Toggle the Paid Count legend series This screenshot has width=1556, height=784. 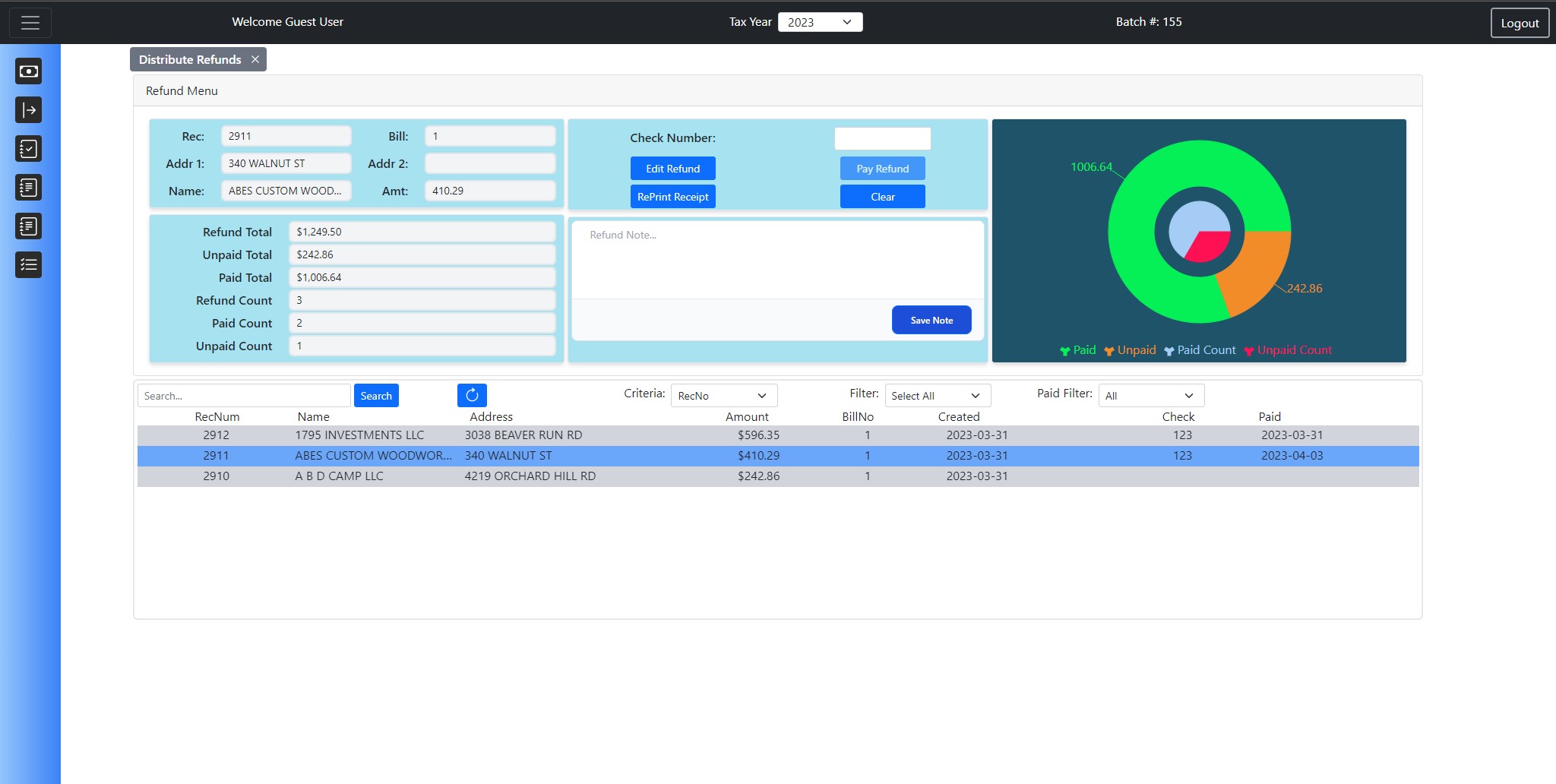[x=1200, y=350]
